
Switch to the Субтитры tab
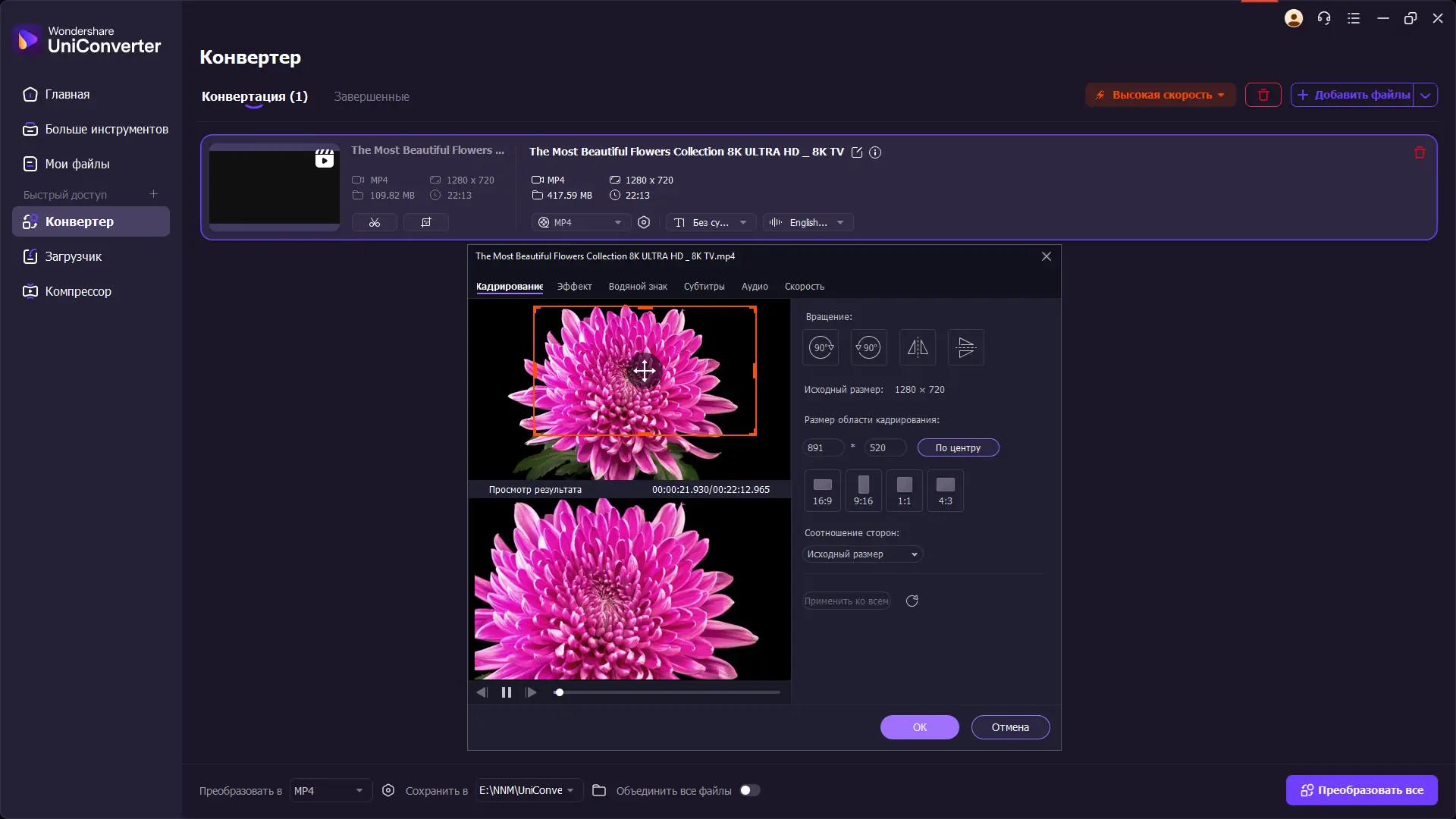[704, 287]
